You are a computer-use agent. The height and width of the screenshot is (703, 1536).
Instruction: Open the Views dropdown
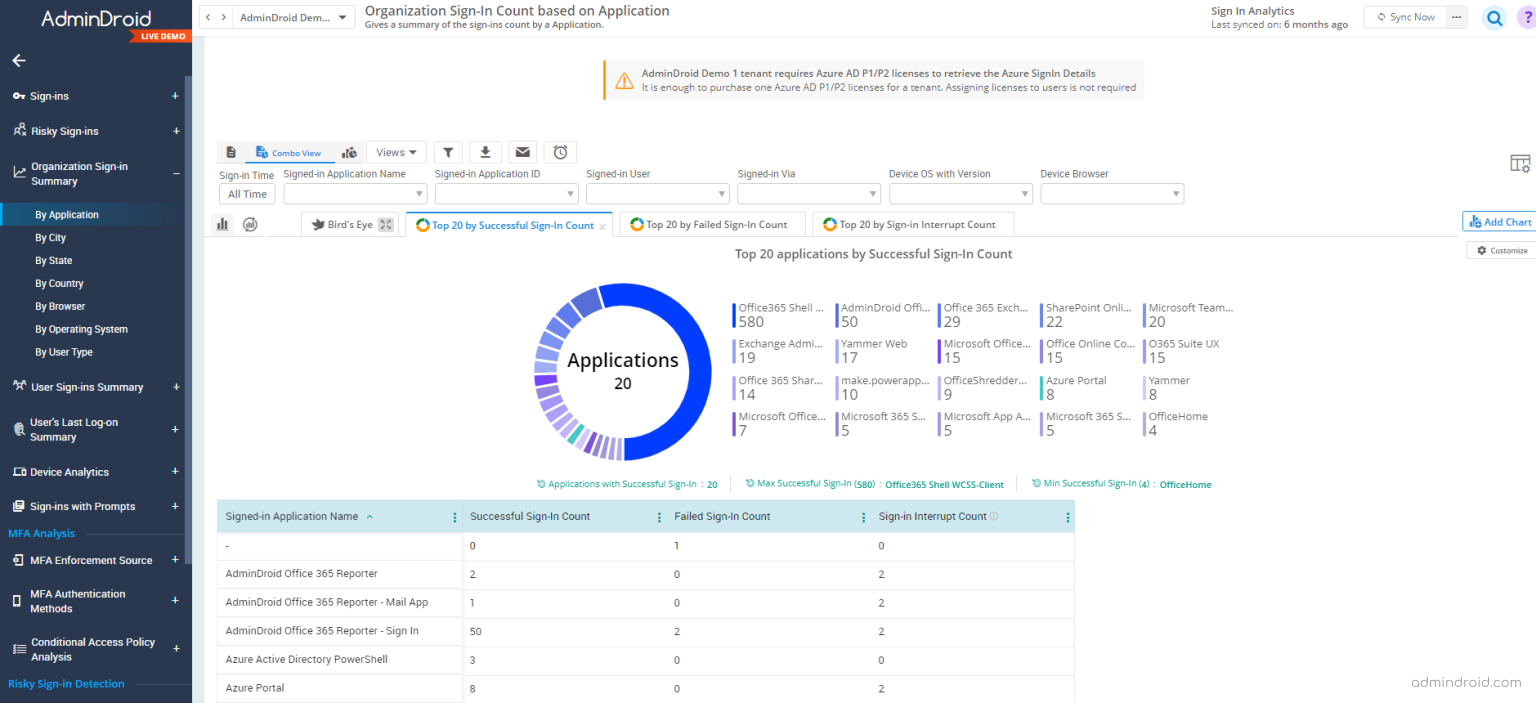click(x=396, y=152)
